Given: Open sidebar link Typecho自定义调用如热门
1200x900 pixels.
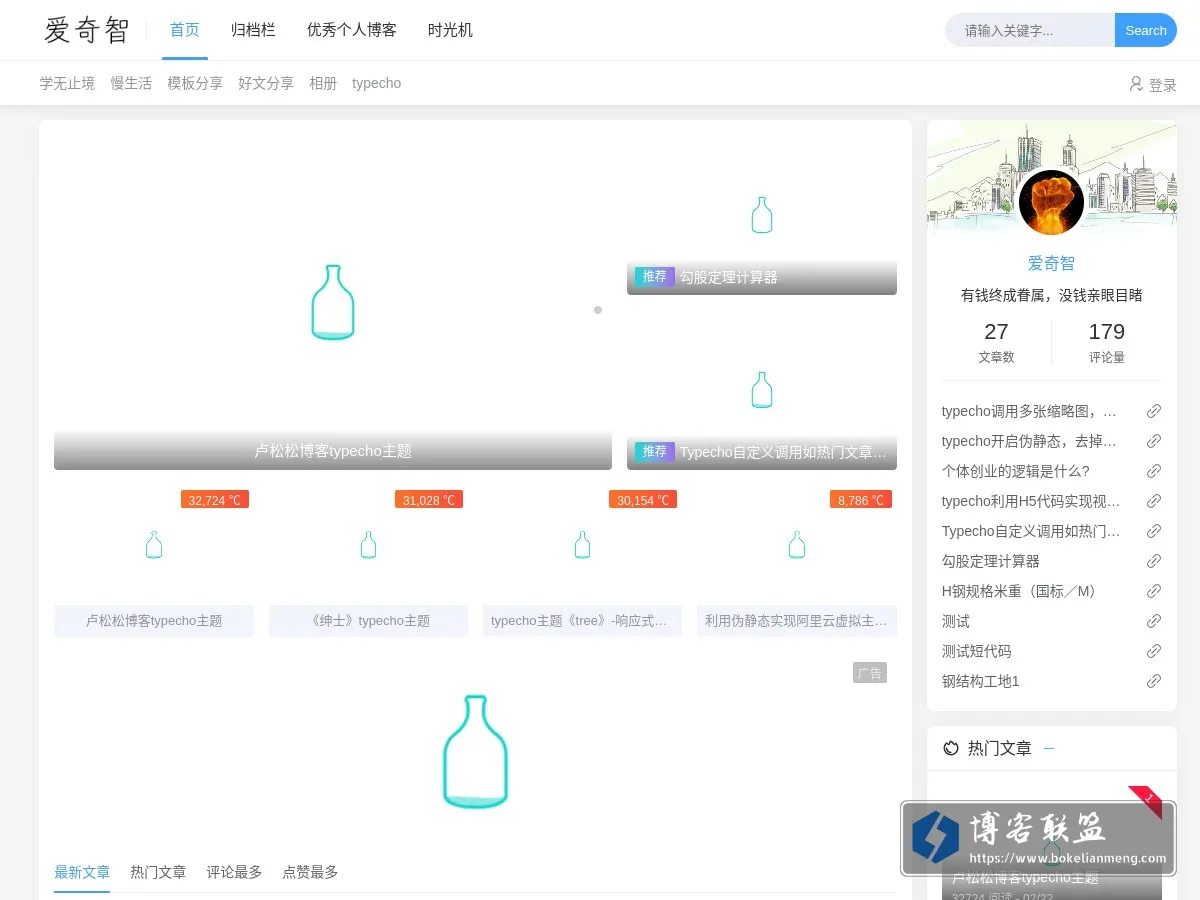Looking at the screenshot, I should pyautogui.click(x=1031, y=531).
